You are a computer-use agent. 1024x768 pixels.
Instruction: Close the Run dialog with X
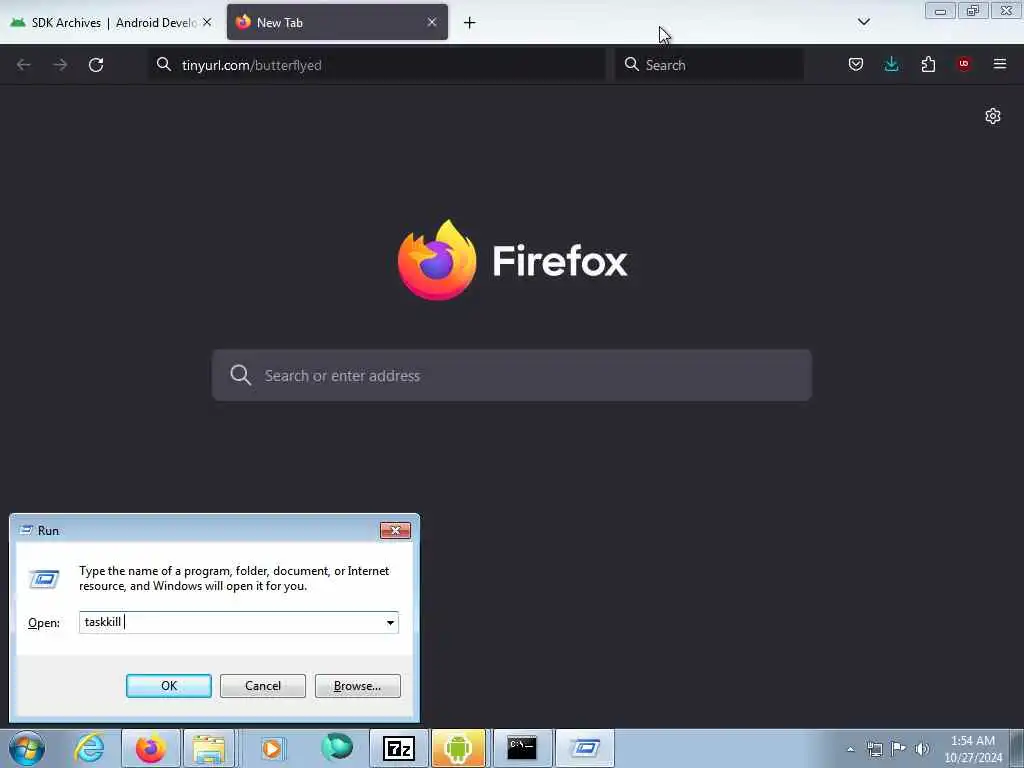coord(395,530)
